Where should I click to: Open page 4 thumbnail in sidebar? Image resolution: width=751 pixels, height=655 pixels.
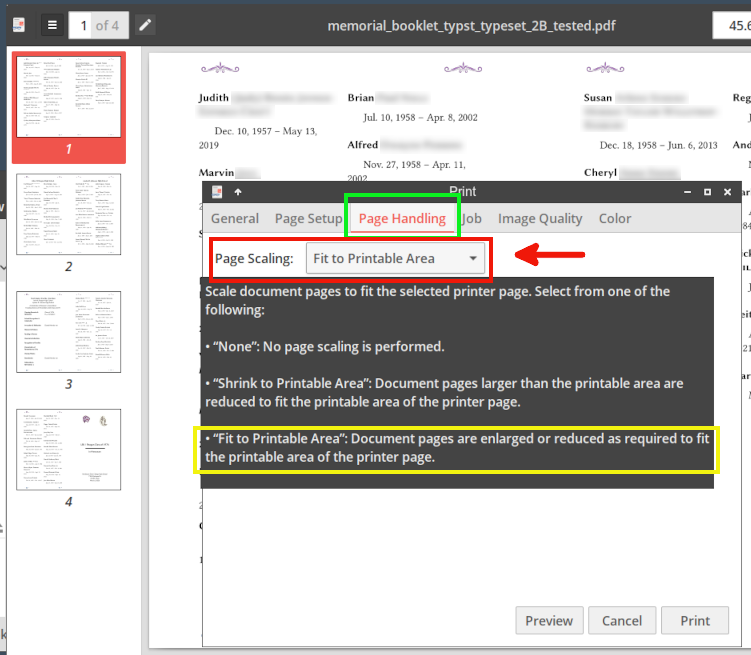pos(68,449)
